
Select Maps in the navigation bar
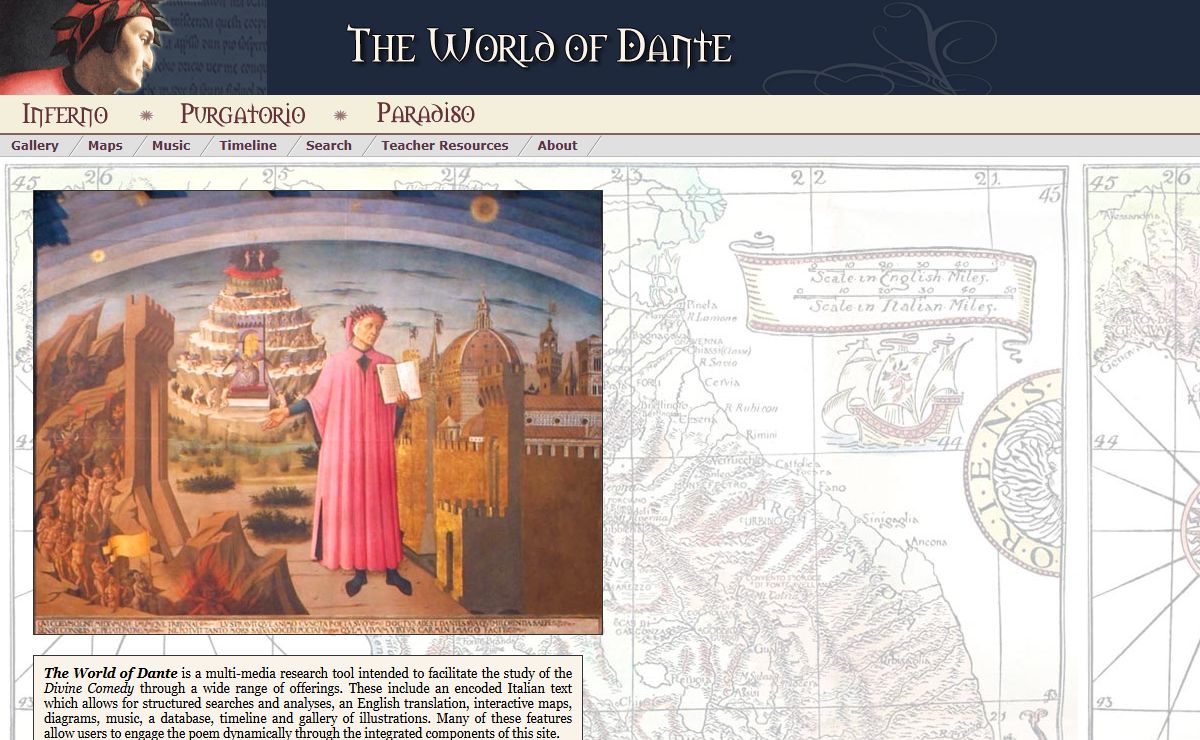(x=105, y=146)
